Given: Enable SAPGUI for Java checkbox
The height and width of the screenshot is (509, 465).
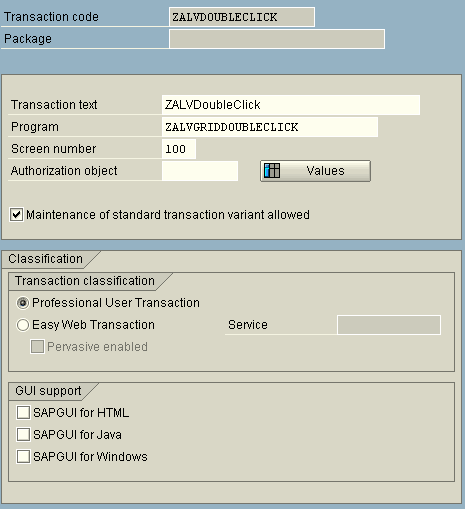Looking at the screenshot, I should (x=23, y=434).
